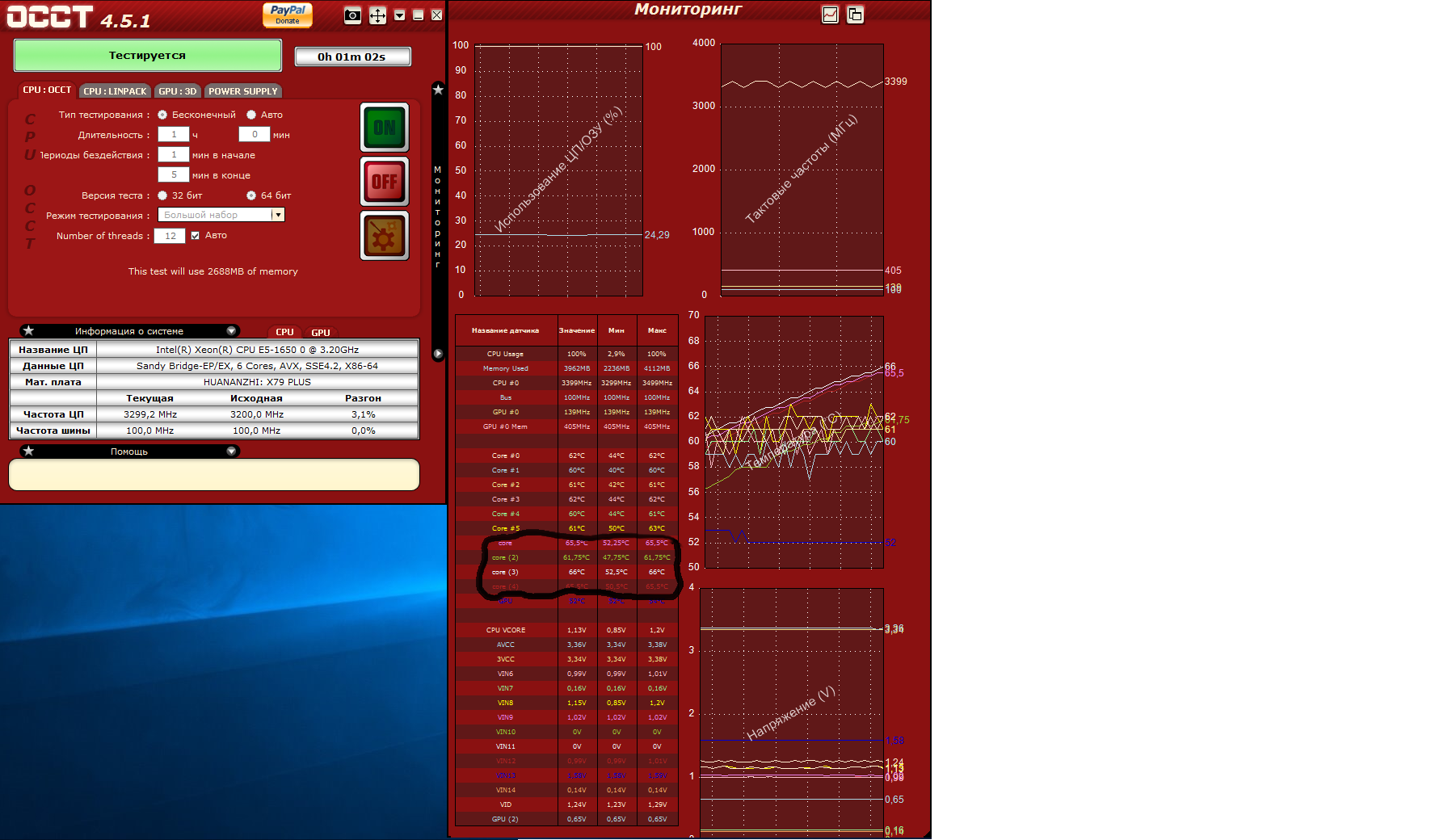The height and width of the screenshot is (840, 1452).
Task: Click the voltage graph
Action: tap(792, 712)
